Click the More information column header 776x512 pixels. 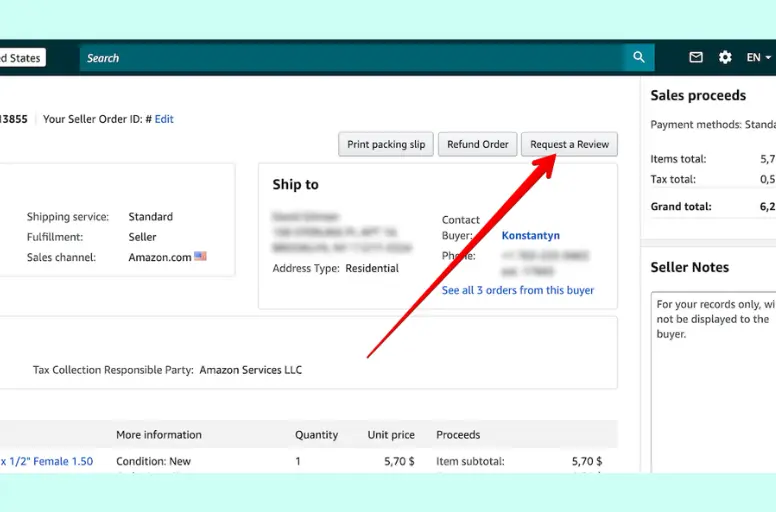click(x=158, y=435)
